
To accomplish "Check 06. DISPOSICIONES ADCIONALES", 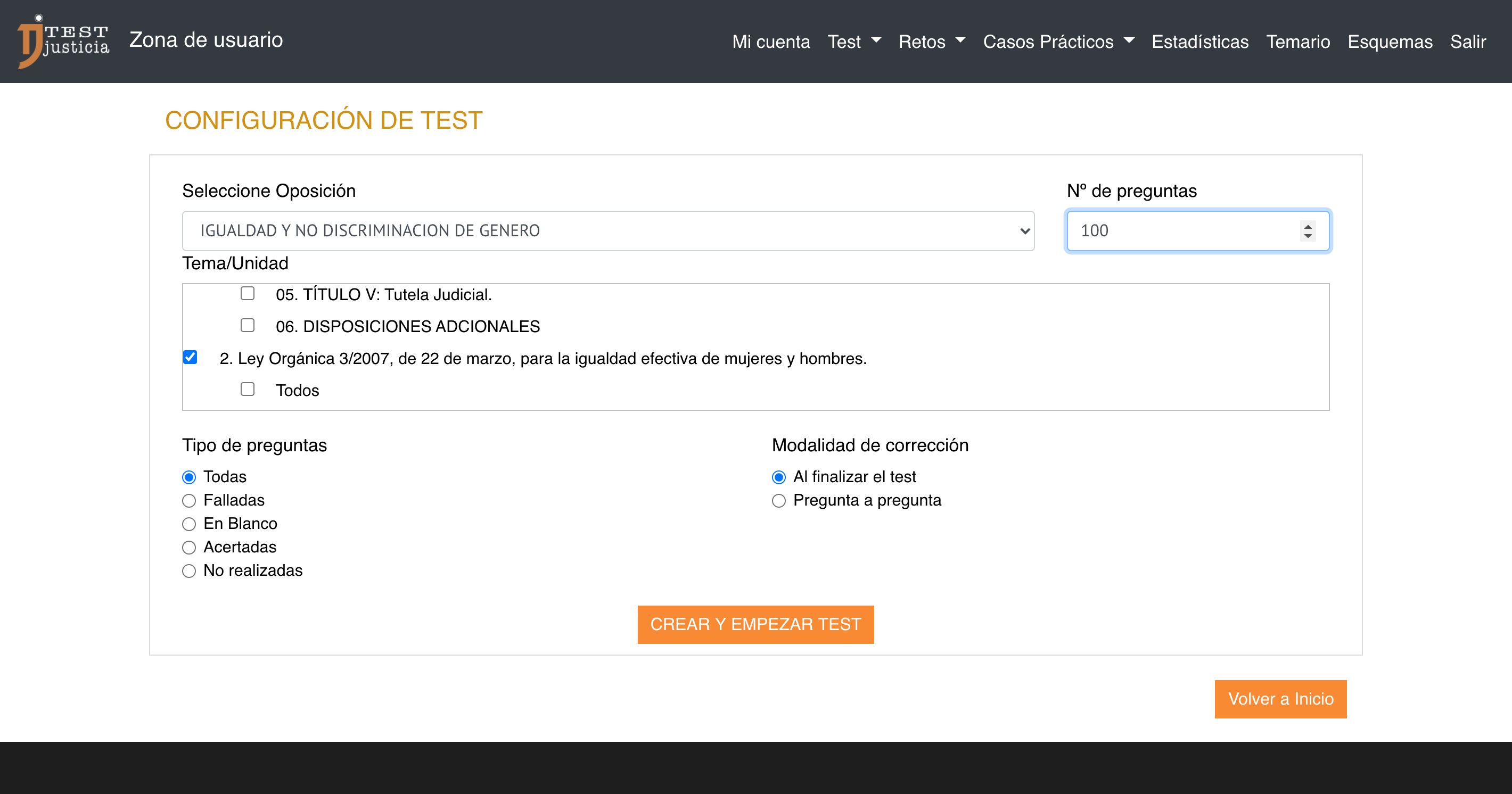I will [248, 325].
